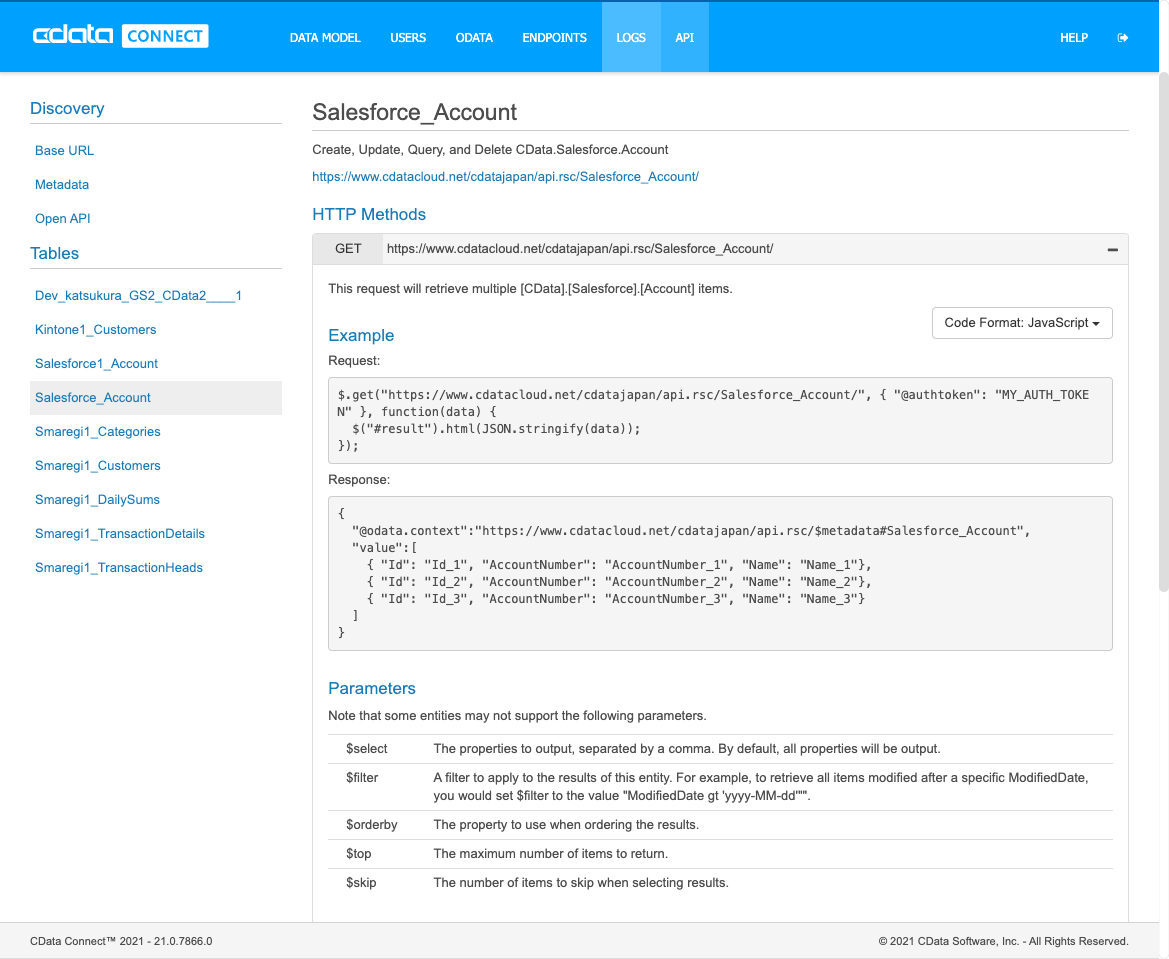Collapse the GET method panel
Screen dimensions: 1169x959
click(1112, 249)
